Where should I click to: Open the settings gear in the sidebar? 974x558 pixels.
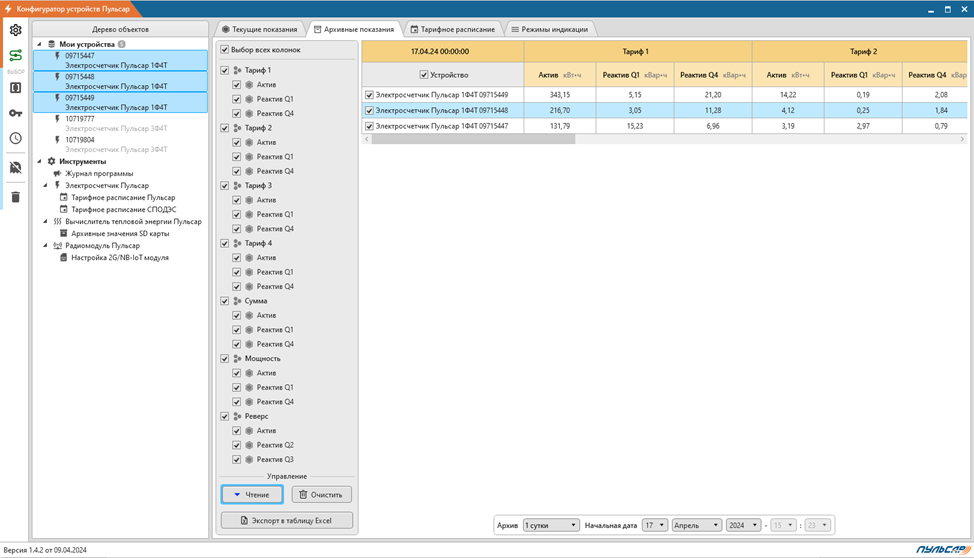point(16,30)
